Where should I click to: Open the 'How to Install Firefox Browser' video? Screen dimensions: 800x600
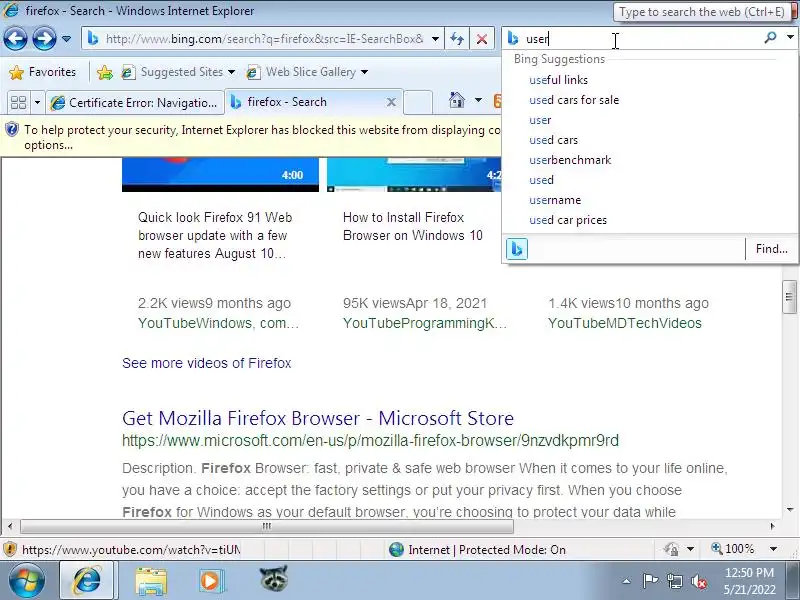[413, 227]
